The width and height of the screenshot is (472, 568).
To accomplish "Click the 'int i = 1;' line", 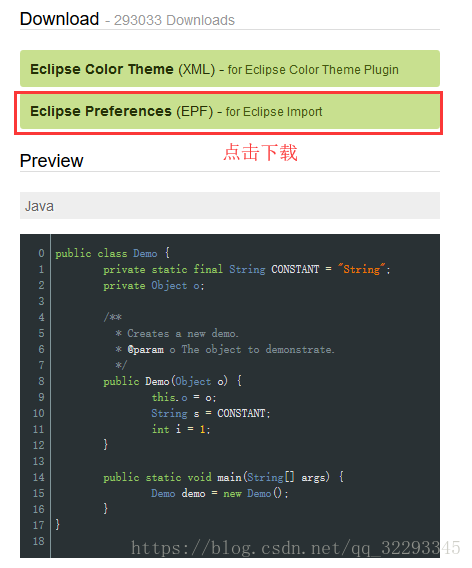I will pyautogui.click(x=181, y=429).
